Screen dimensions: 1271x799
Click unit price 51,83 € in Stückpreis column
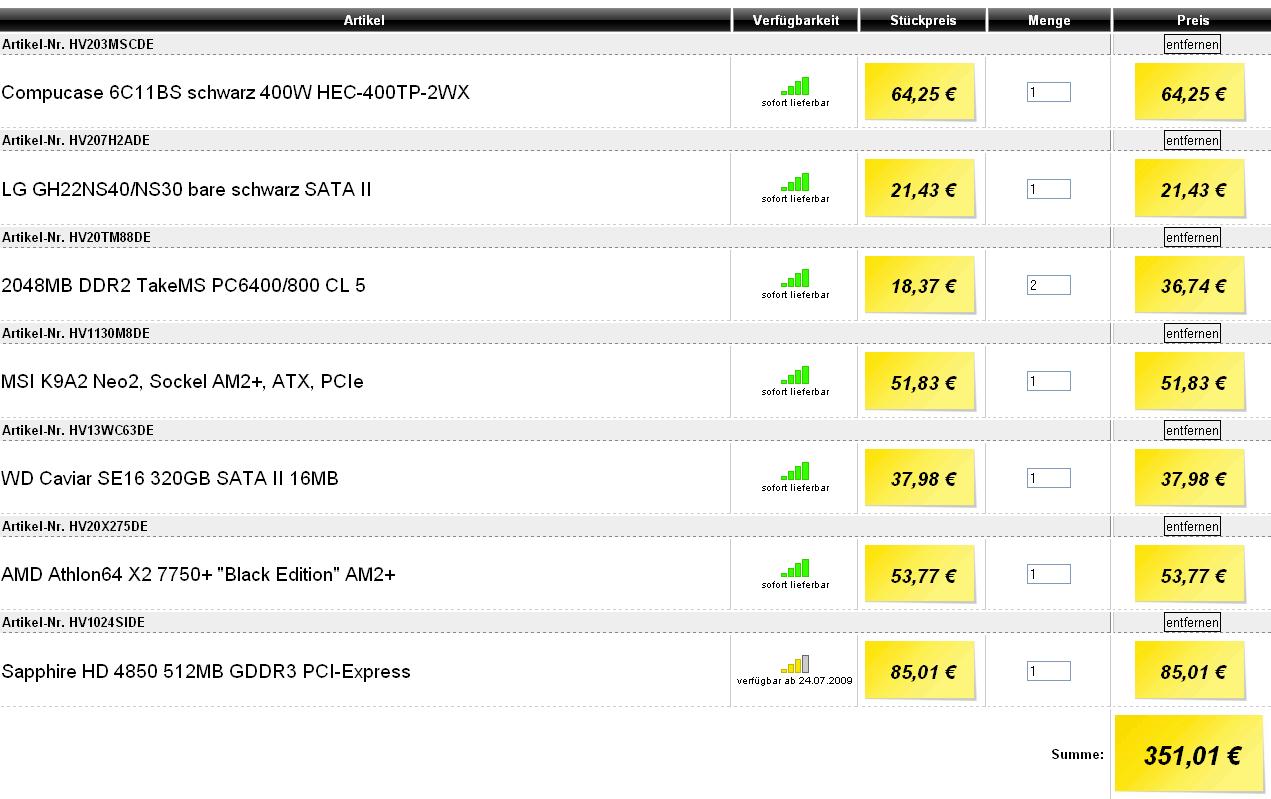pyautogui.click(x=920, y=381)
